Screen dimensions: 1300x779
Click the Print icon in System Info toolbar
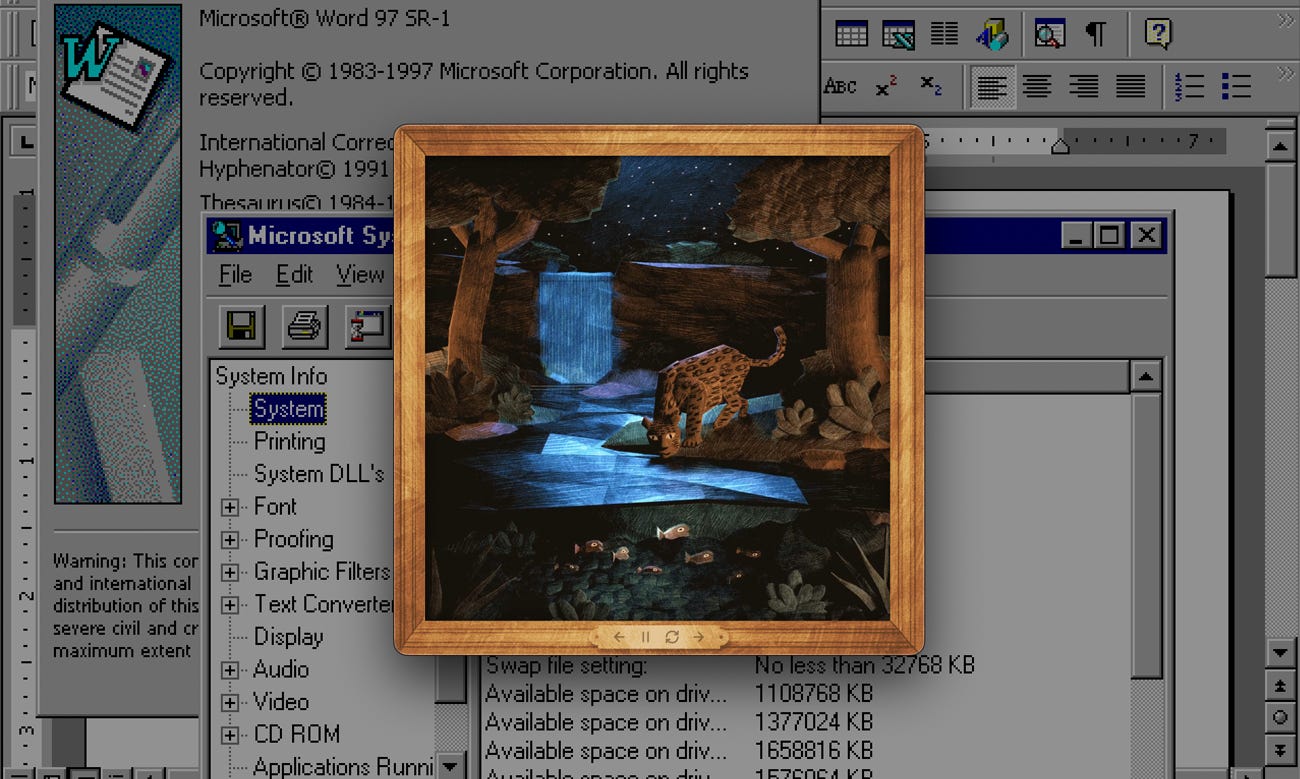(305, 326)
